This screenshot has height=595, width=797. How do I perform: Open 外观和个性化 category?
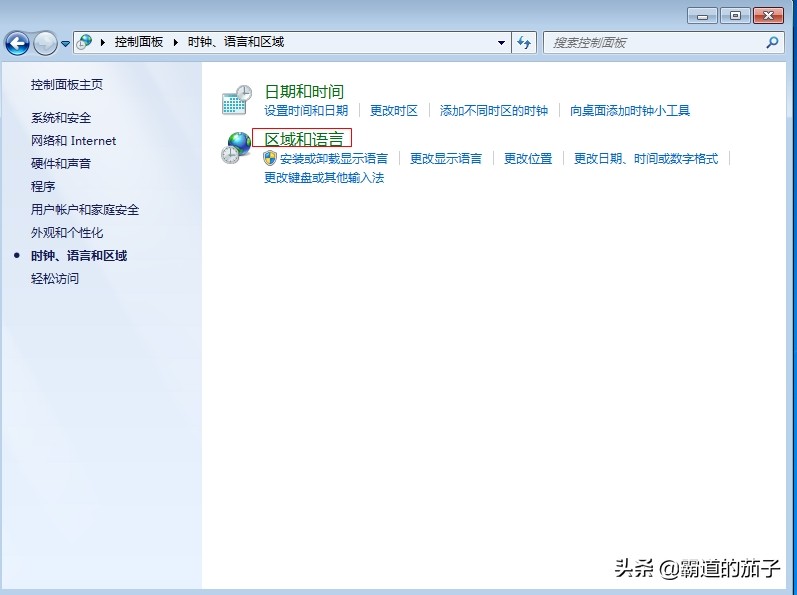[67, 233]
